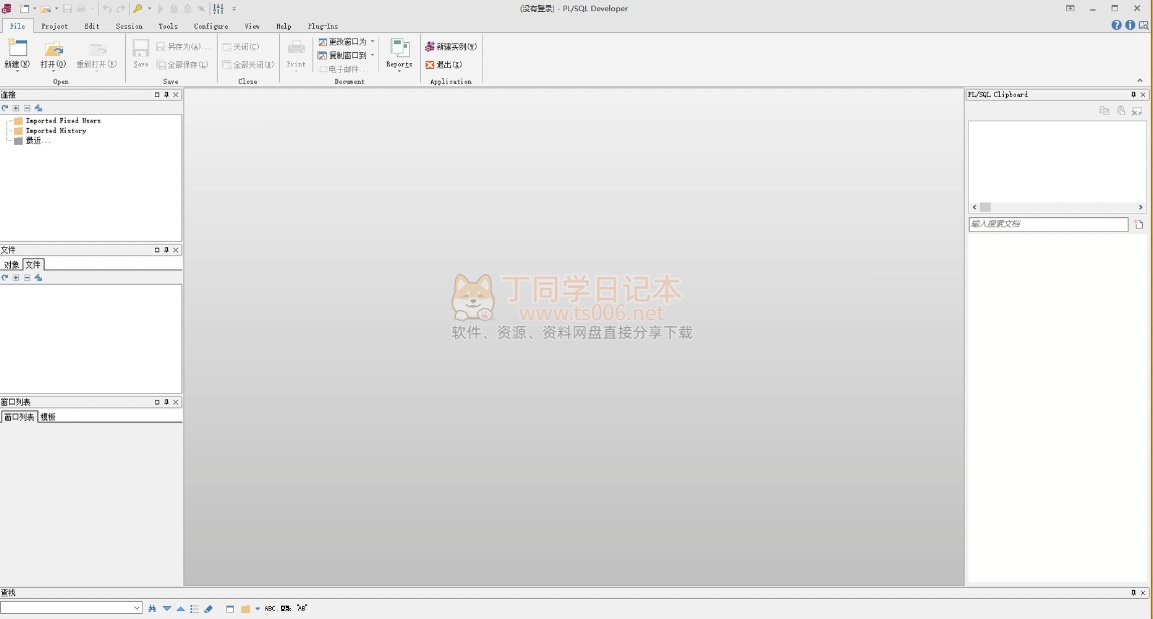Screen dimensions: 1153x619
Task: Open dropdown arrow of Change Window To (更改窗口为)
Action: pyautogui.click(x=372, y=42)
